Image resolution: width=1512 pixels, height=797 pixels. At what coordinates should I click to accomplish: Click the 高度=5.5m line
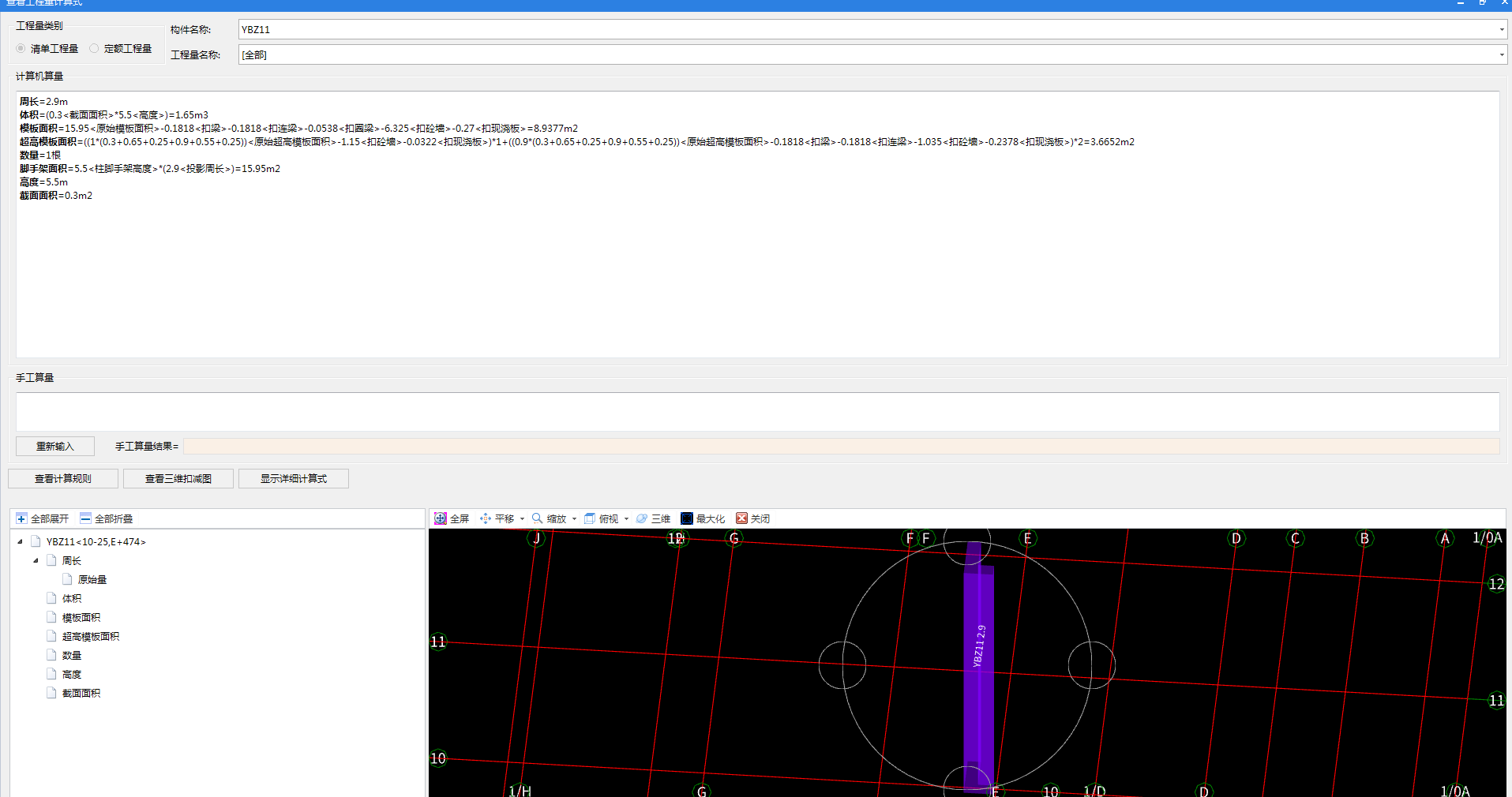[43, 182]
